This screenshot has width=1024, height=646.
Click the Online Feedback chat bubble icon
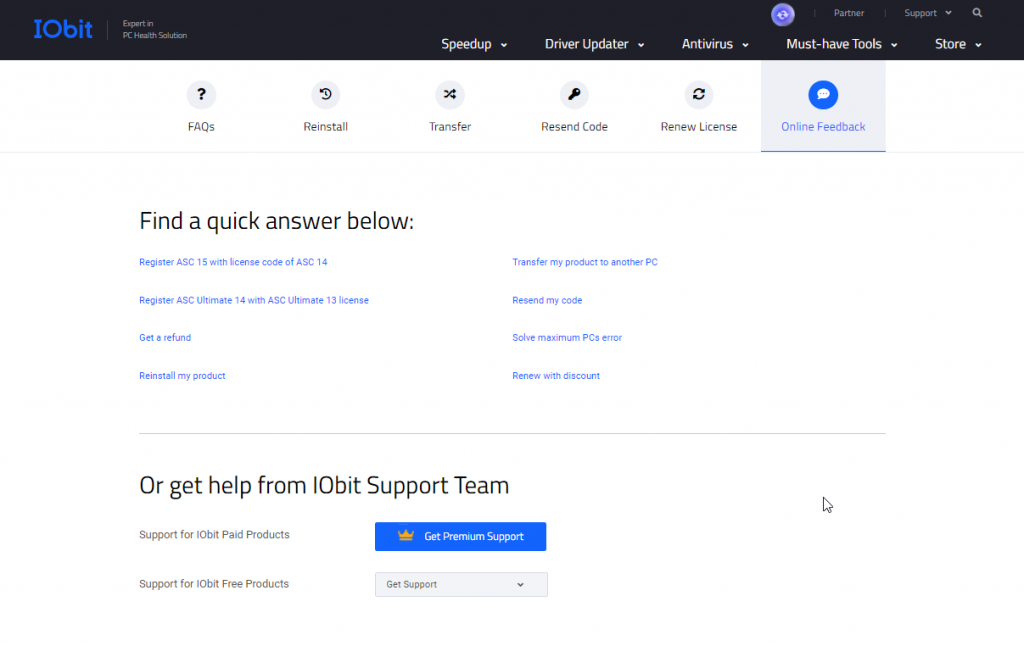click(823, 95)
